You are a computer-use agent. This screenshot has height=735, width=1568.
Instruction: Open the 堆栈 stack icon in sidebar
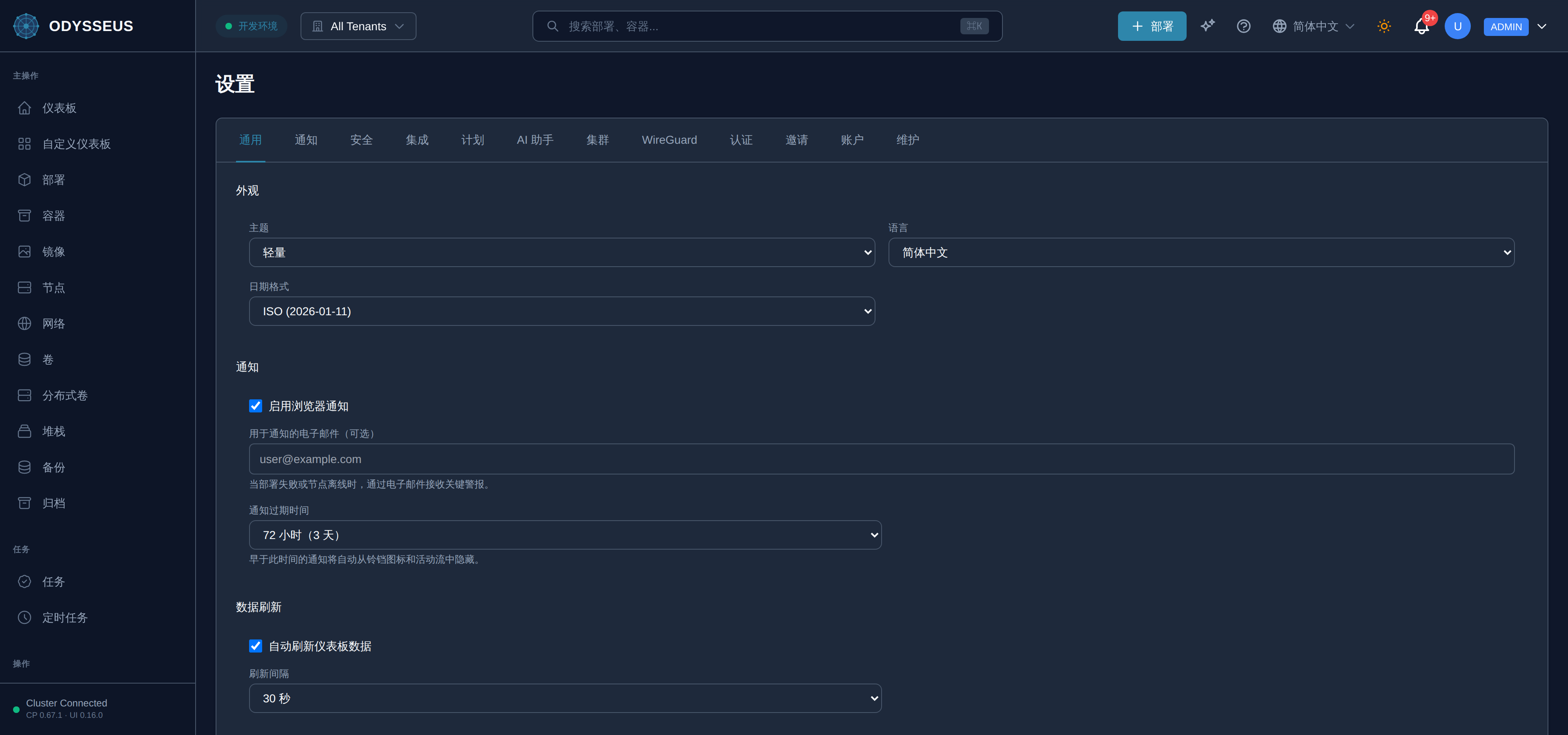pyautogui.click(x=24, y=431)
